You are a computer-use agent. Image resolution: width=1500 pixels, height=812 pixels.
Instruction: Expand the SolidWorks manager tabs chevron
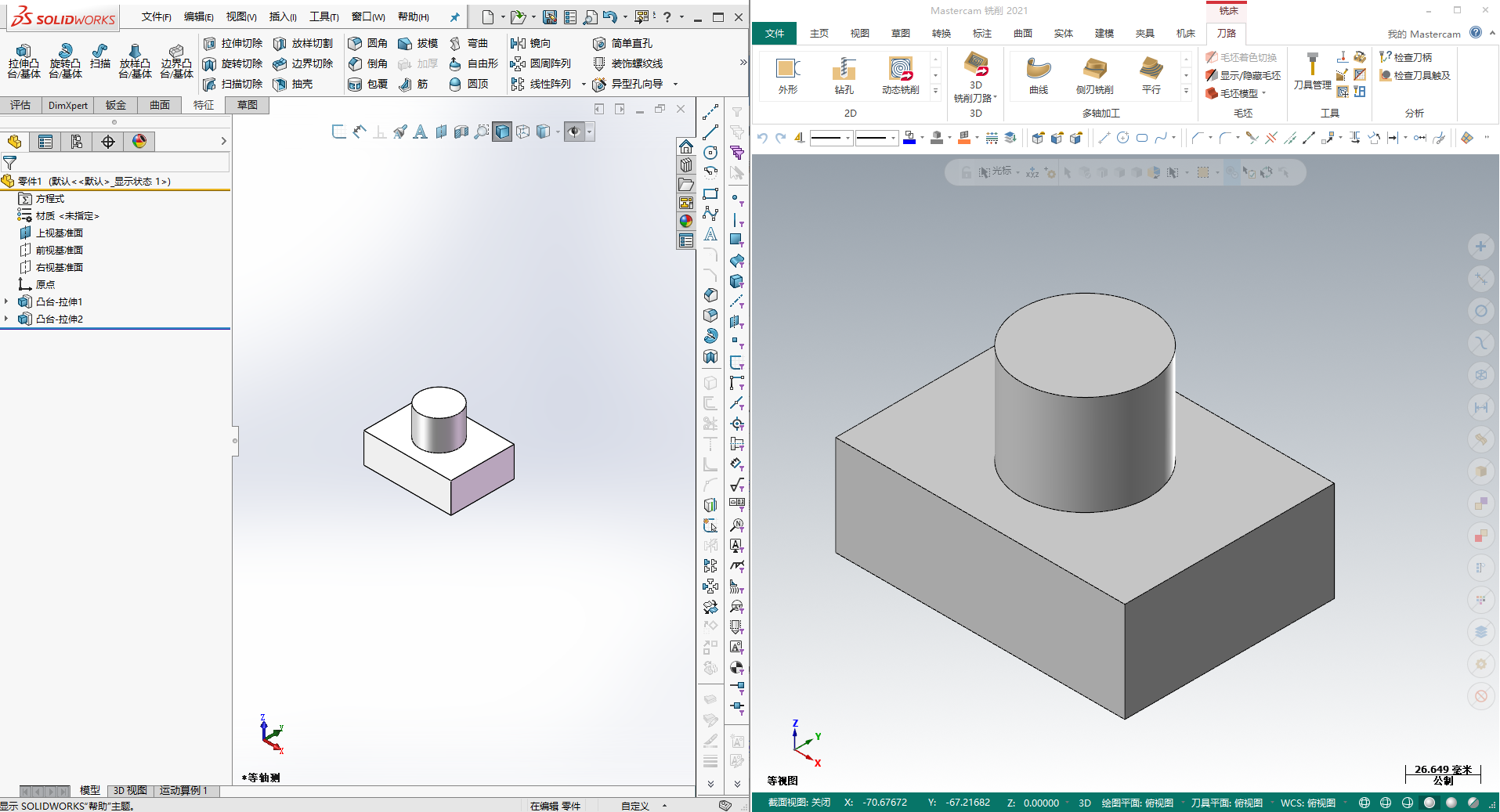coord(223,142)
